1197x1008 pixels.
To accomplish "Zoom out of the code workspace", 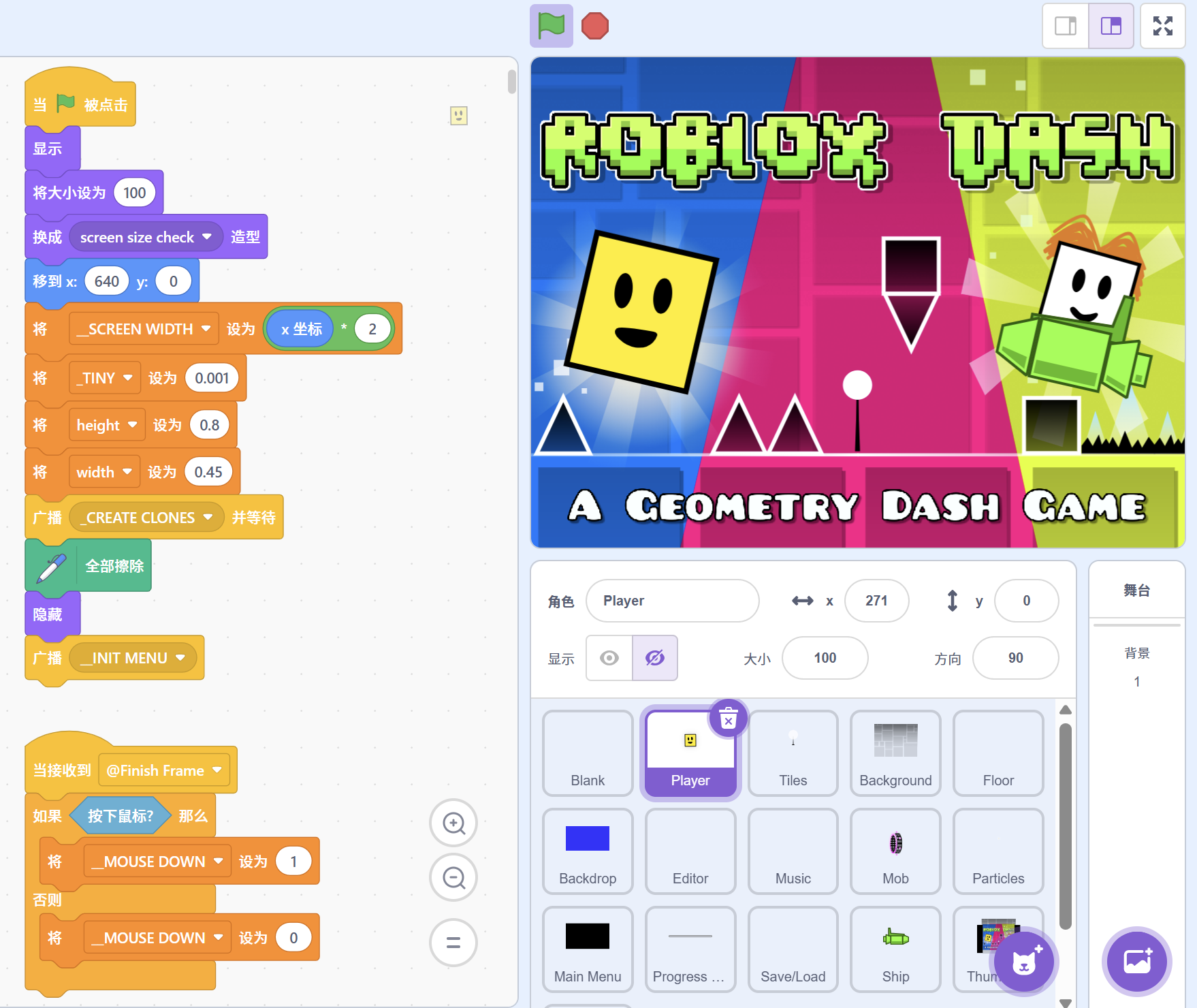I will pyautogui.click(x=453, y=877).
